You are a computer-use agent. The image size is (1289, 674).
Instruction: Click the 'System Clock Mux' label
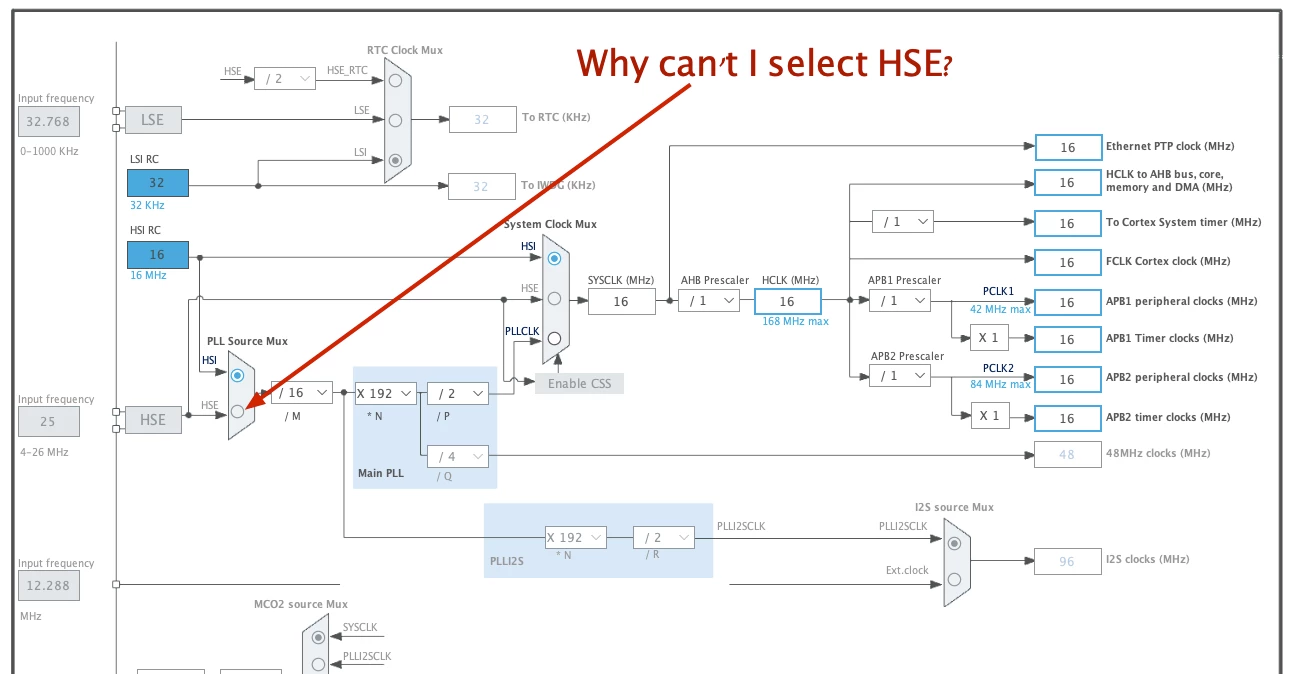pos(550,224)
